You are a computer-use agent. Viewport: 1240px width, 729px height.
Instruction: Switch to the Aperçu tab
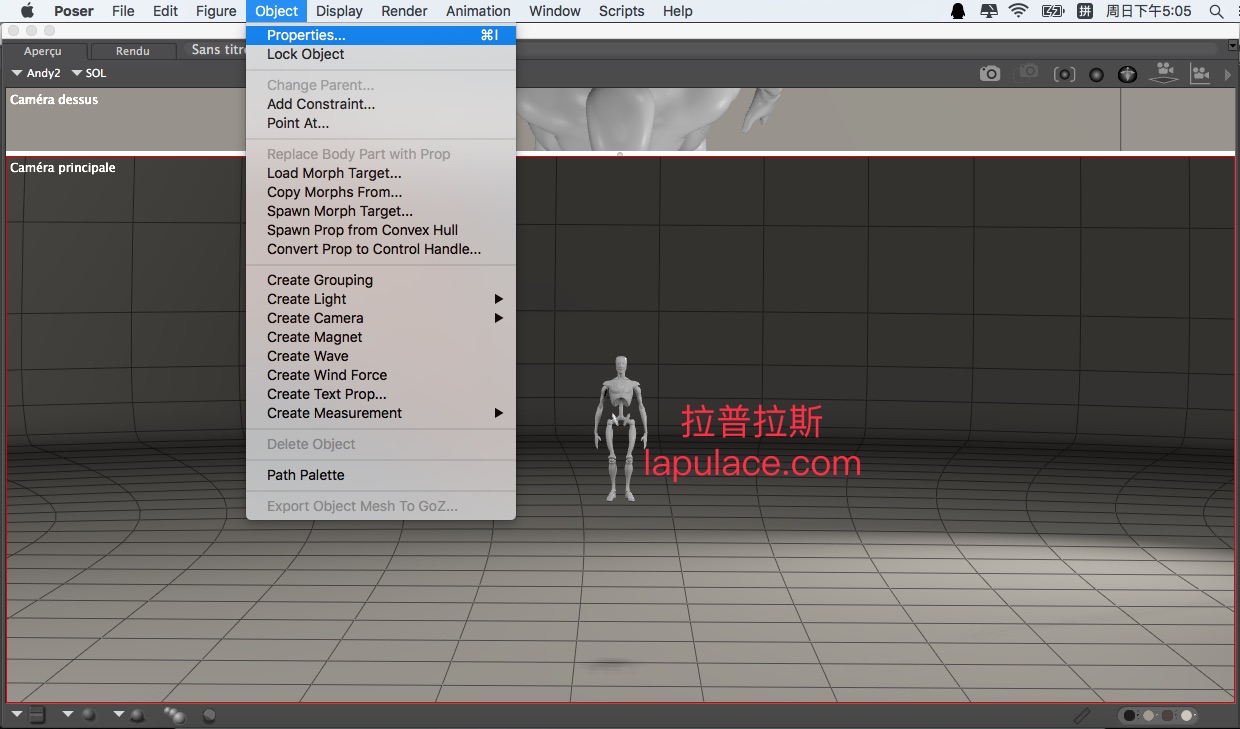click(43, 51)
